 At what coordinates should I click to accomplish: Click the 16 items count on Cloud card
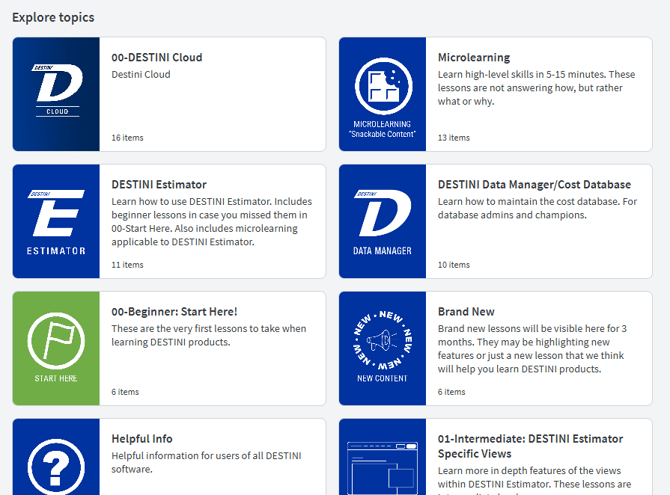point(127,138)
